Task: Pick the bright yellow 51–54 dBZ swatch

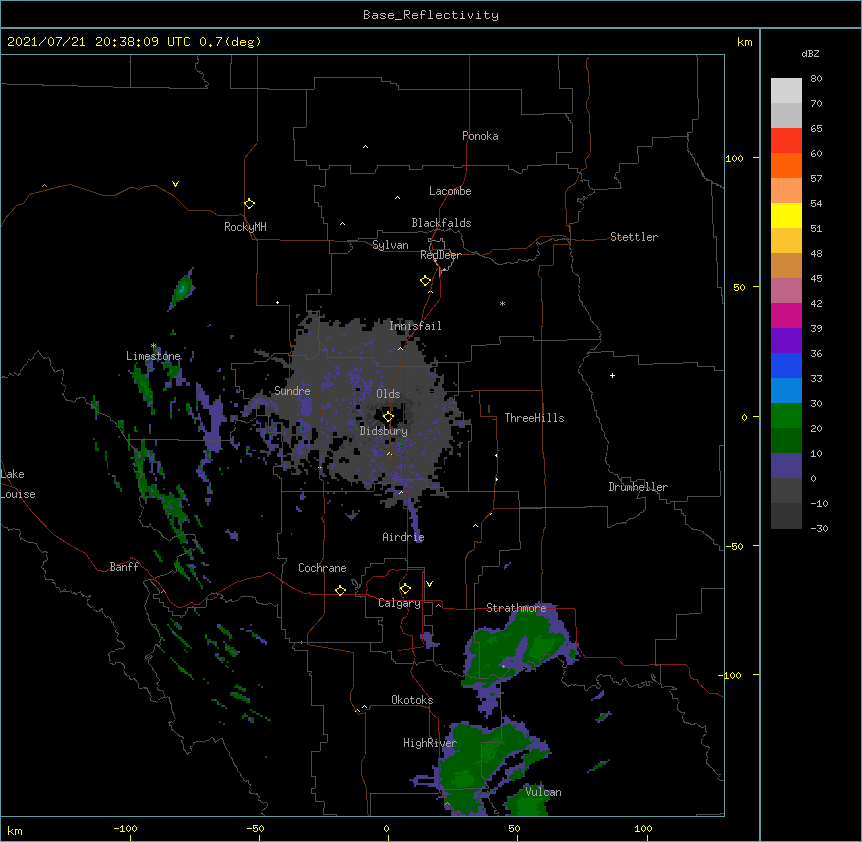Action: coord(786,215)
